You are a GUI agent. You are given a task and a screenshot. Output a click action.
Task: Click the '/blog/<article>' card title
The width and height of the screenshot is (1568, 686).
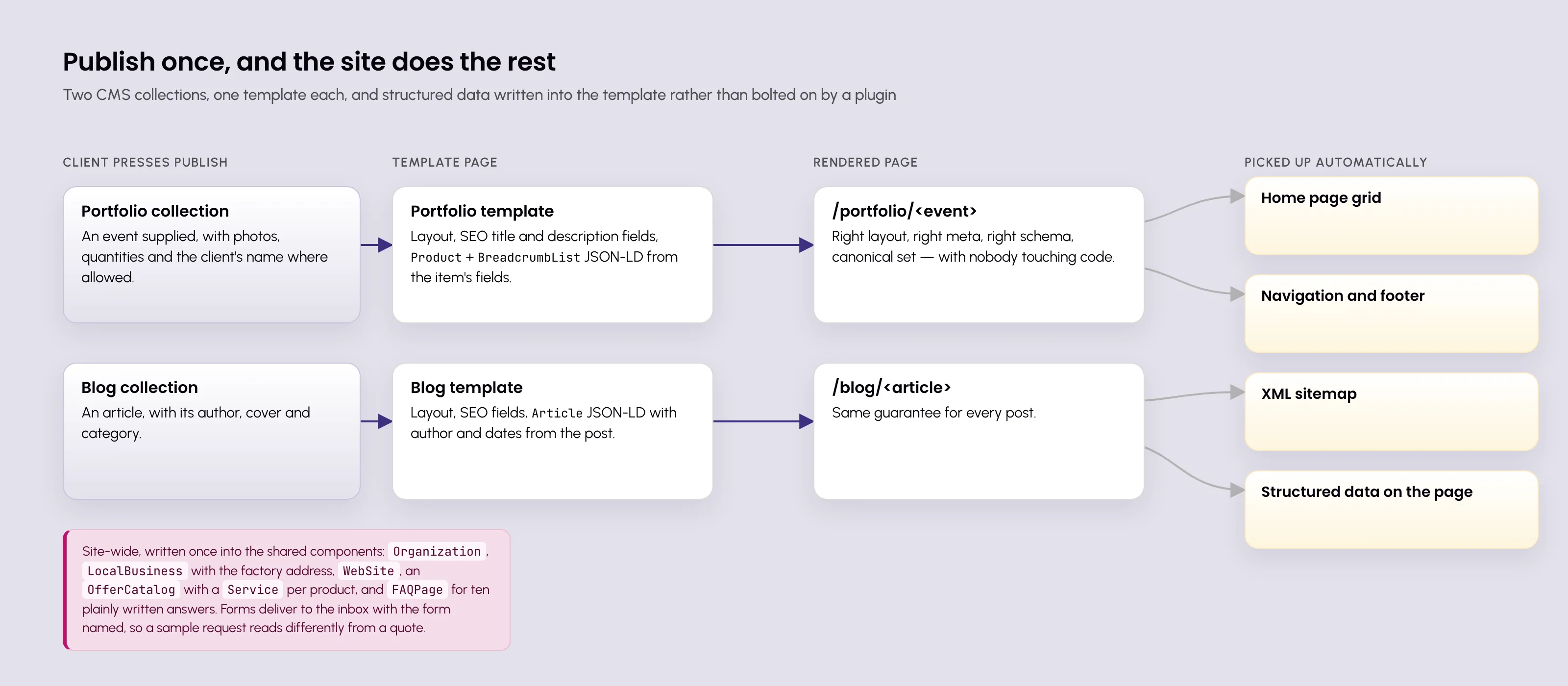click(x=891, y=388)
